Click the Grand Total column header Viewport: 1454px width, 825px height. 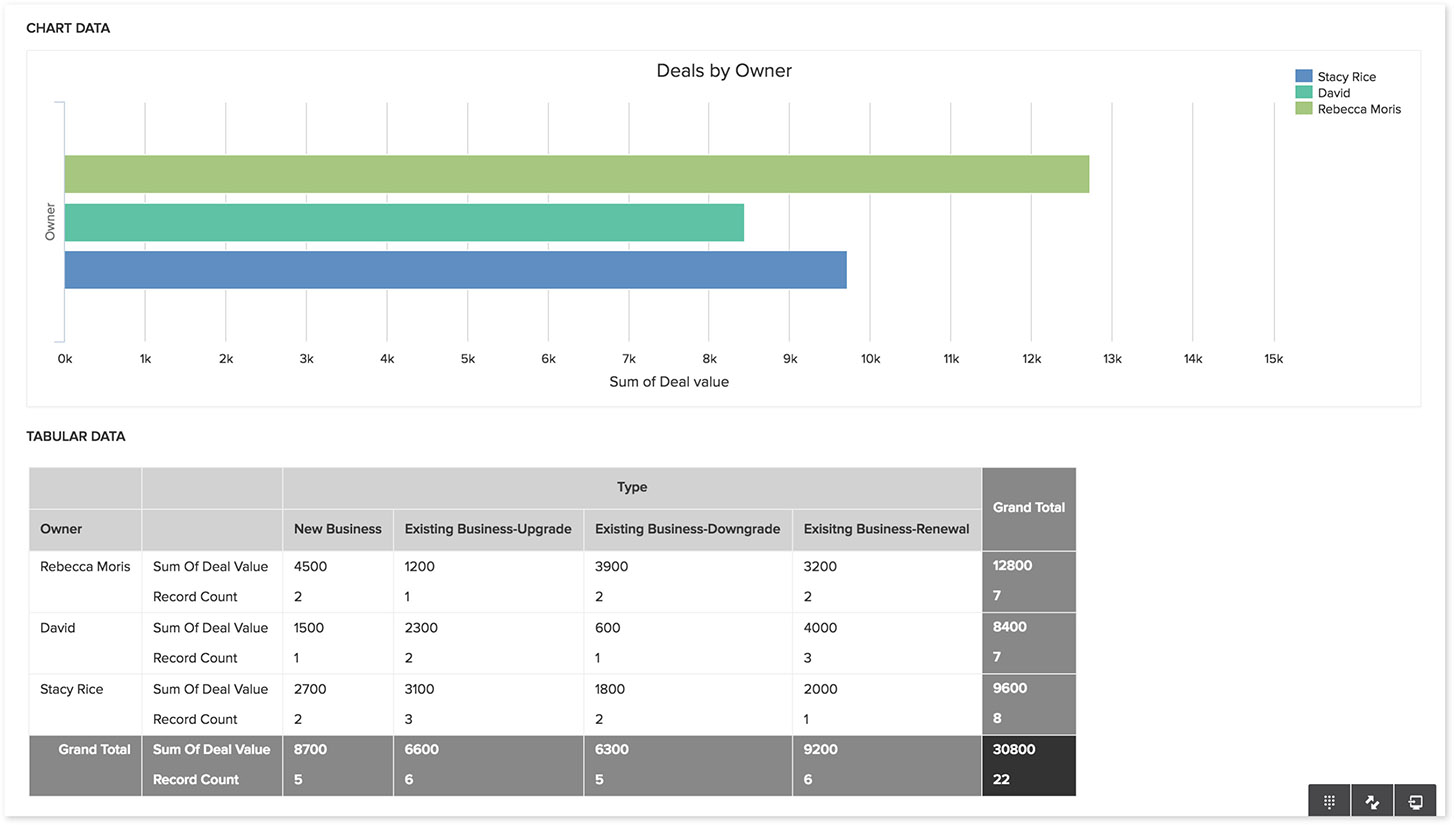click(x=1029, y=508)
